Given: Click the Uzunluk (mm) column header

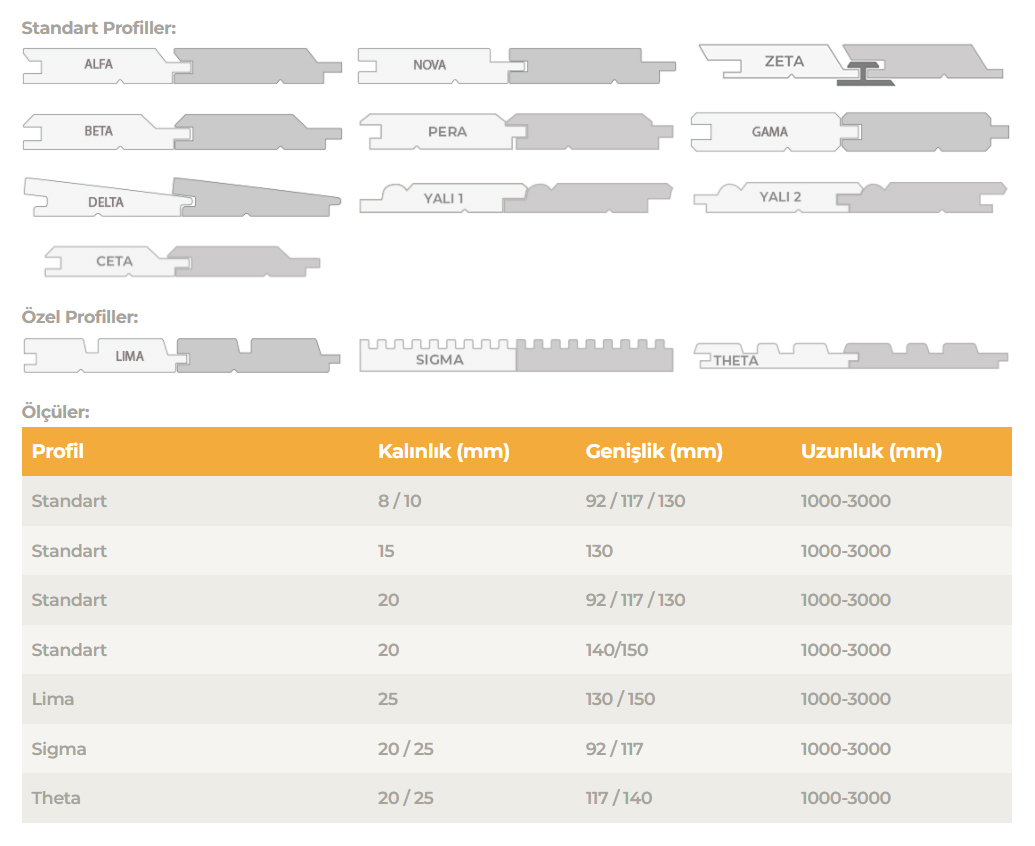Looking at the screenshot, I should [871, 451].
